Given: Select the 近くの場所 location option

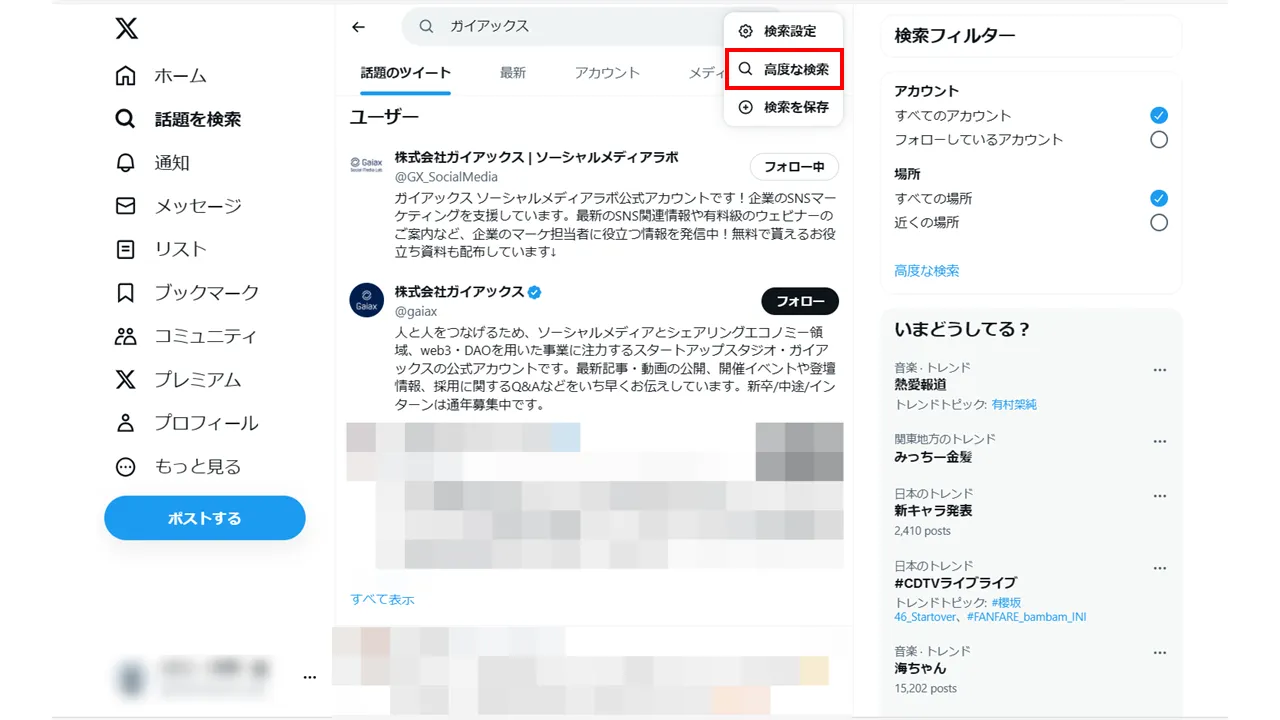Looking at the screenshot, I should pos(1158,222).
